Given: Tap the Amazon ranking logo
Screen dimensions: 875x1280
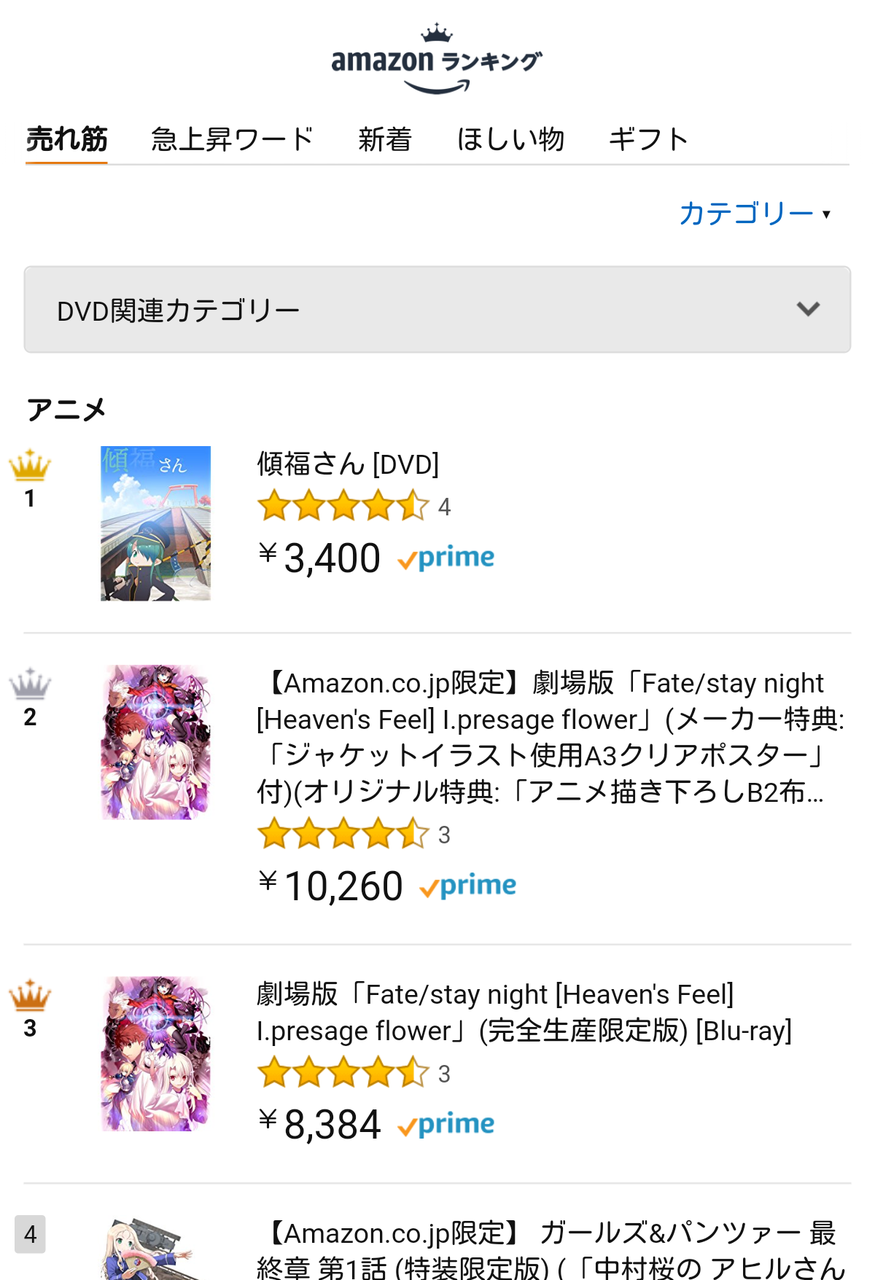Looking at the screenshot, I should coord(437,60).
